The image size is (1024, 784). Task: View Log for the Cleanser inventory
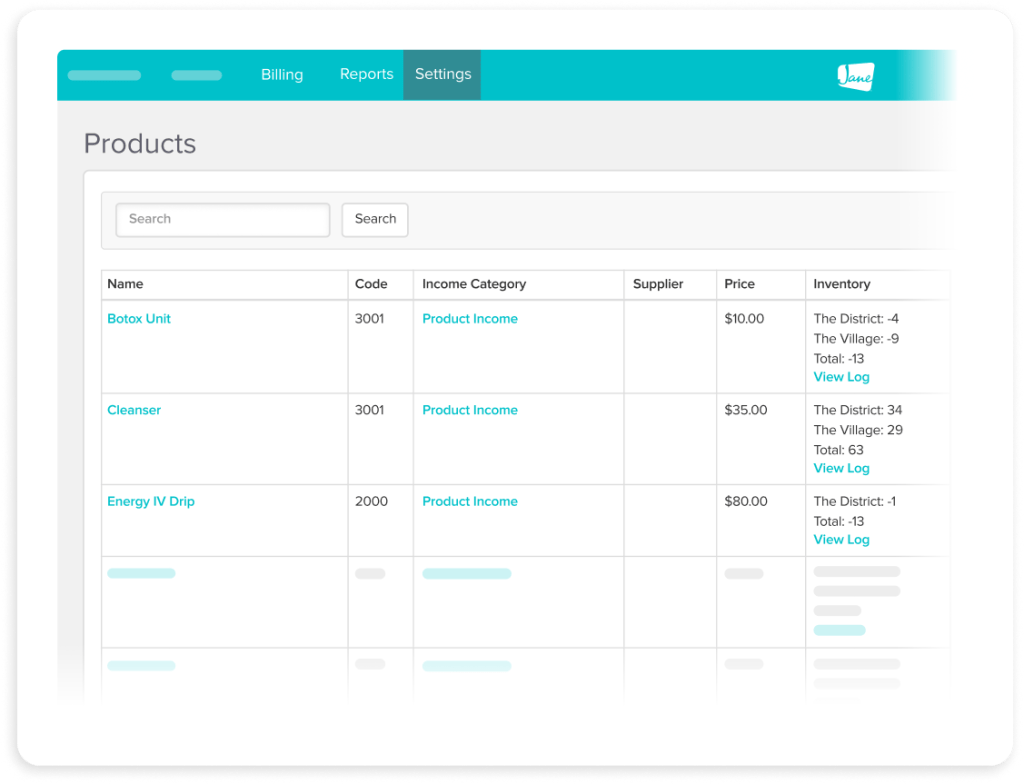tap(841, 468)
